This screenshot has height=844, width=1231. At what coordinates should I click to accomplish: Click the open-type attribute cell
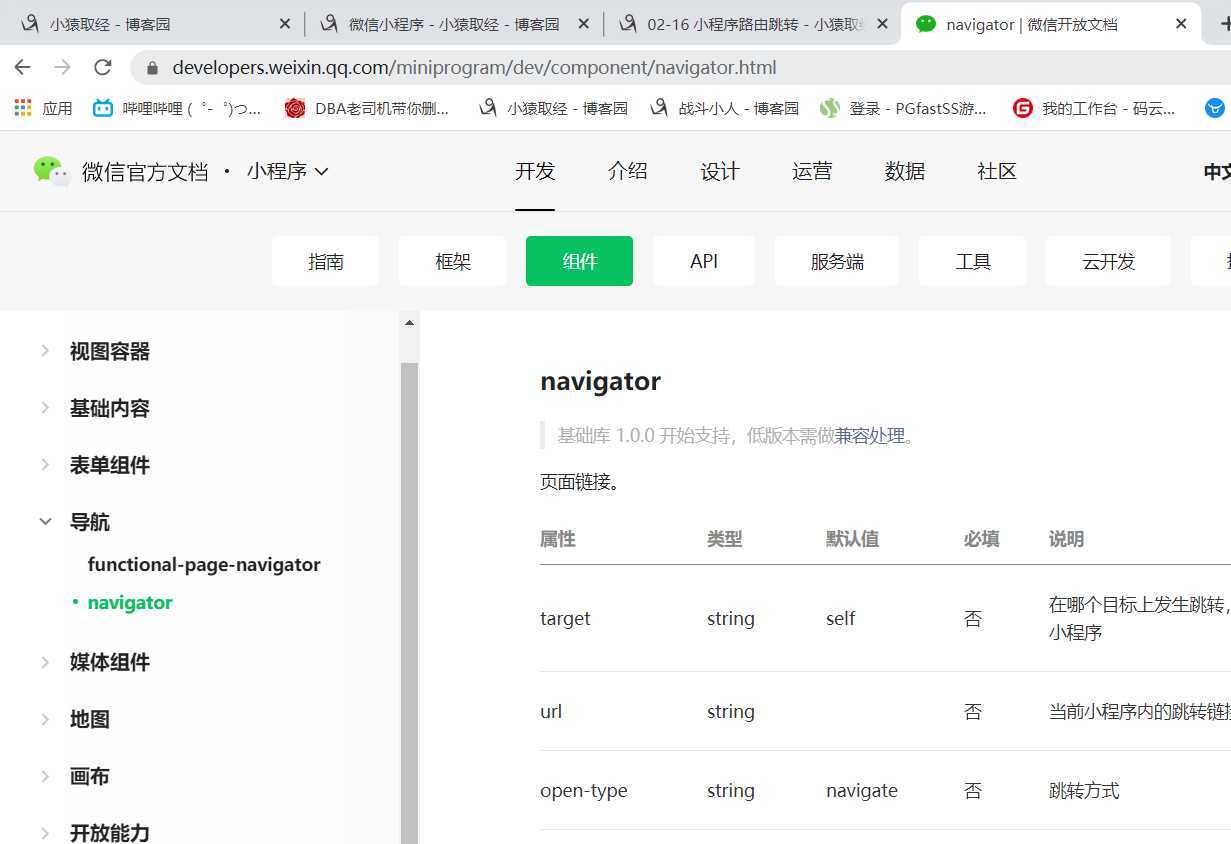[584, 790]
